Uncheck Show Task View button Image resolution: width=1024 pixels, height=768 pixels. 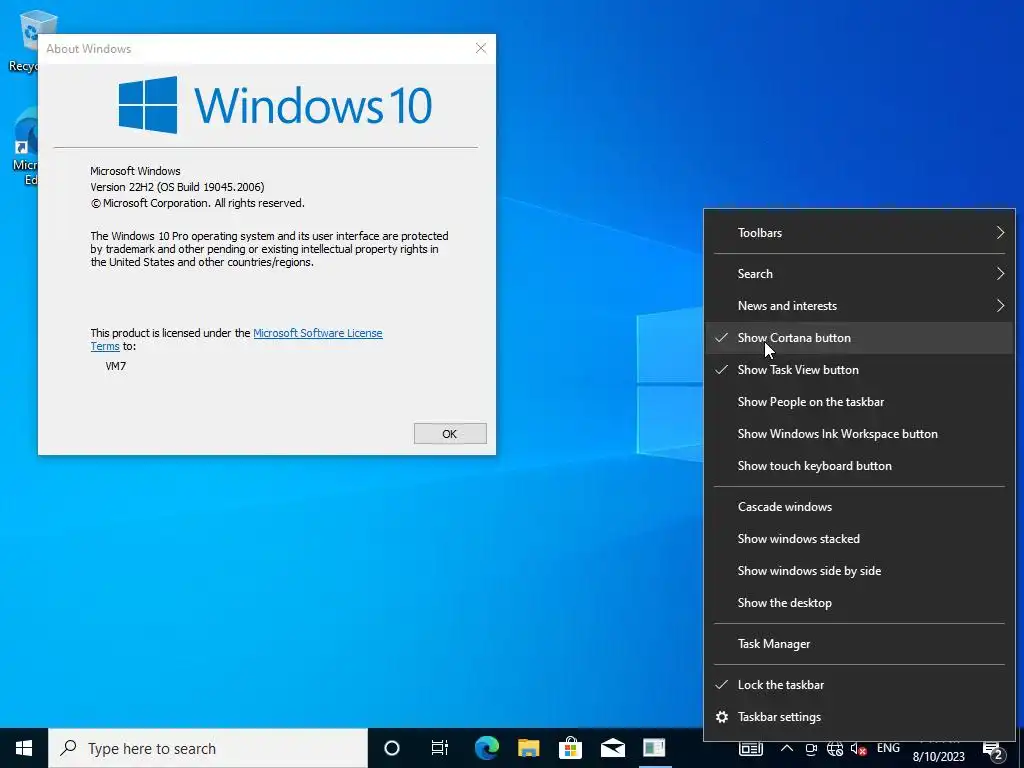coord(859,370)
